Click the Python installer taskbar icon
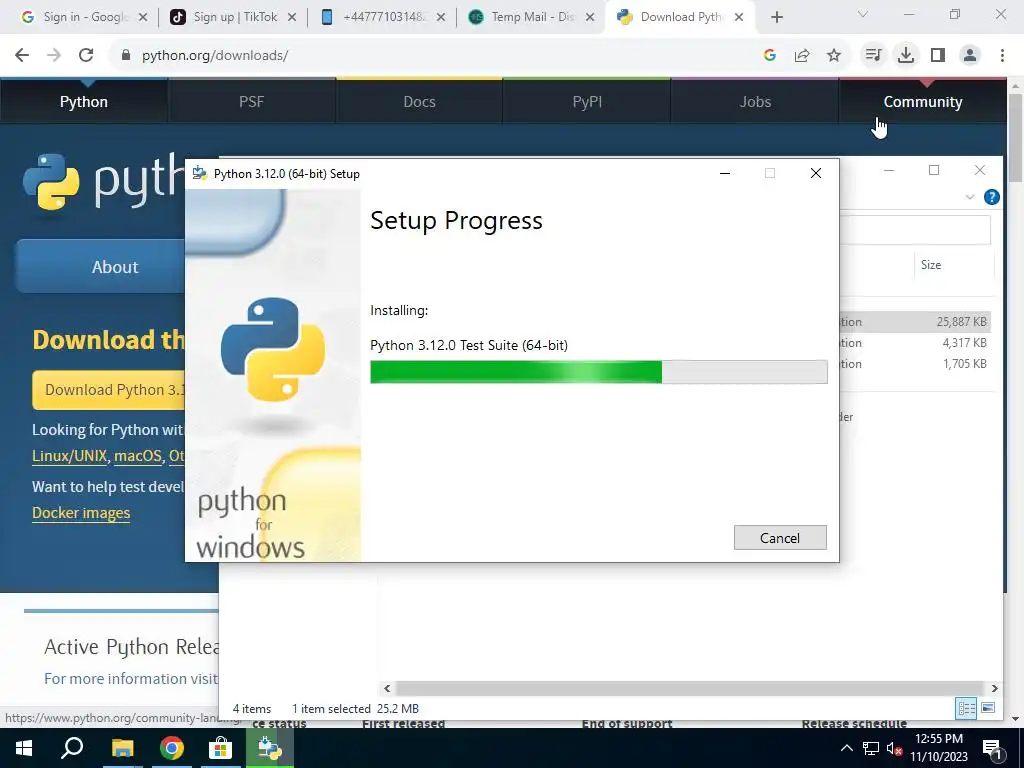Viewport: 1024px width, 768px height. (270, 748)
